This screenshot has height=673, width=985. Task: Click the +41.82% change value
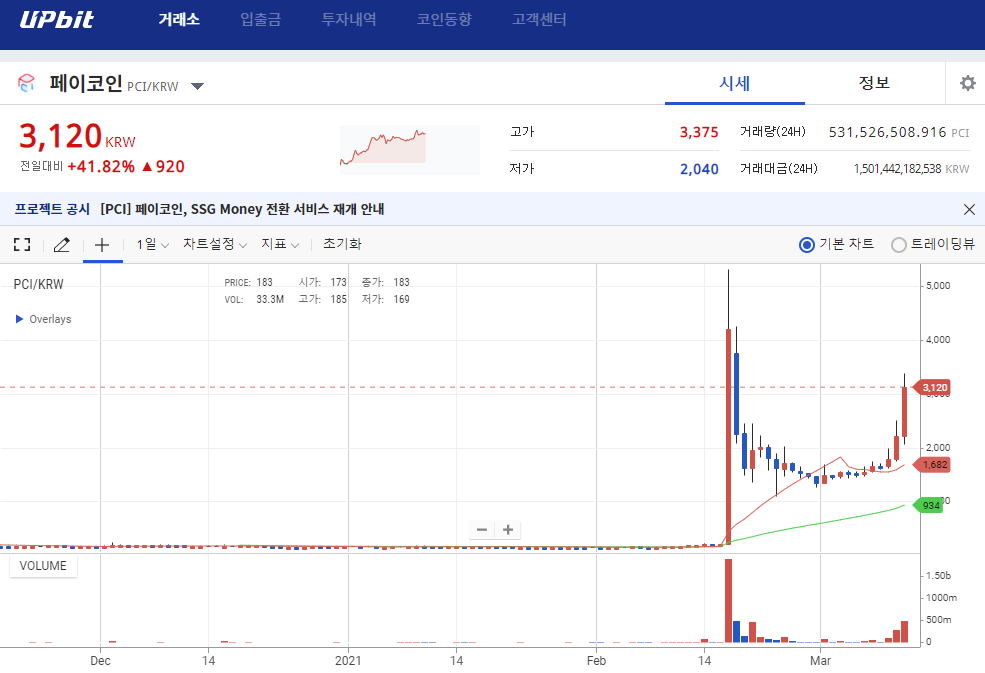101,167
